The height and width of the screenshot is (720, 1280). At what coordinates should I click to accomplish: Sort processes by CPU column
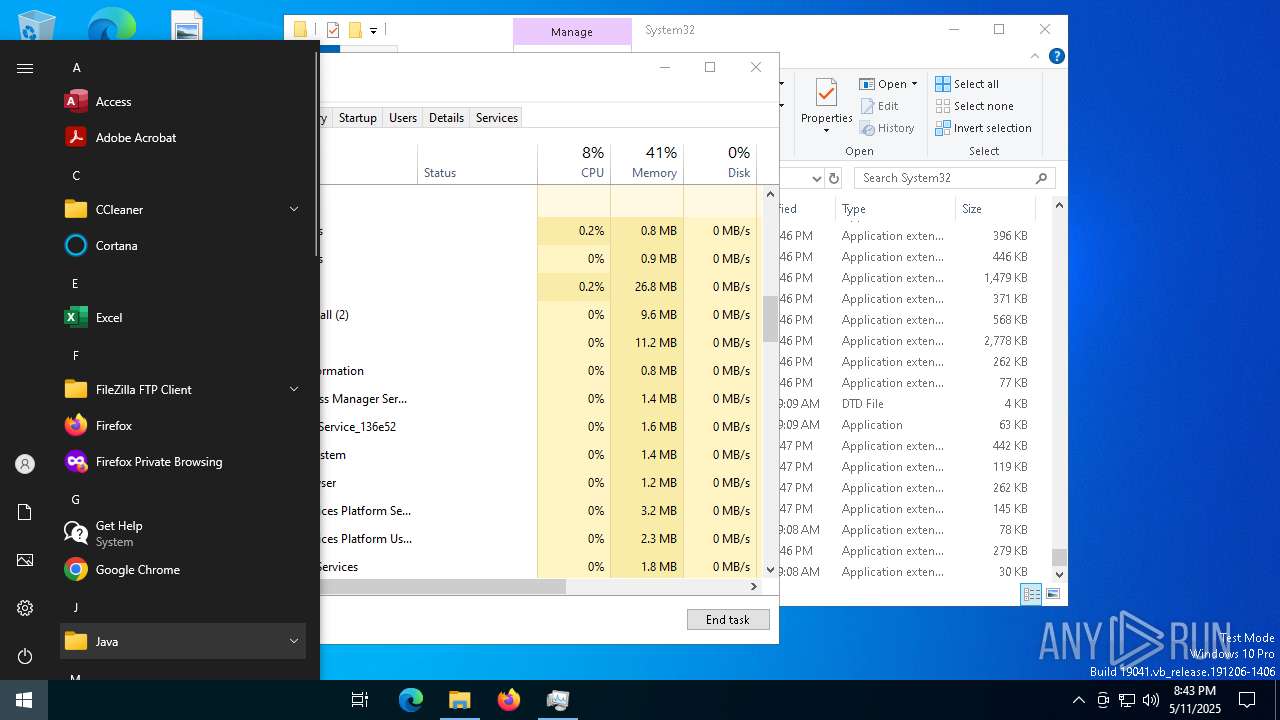click(574, 164)
